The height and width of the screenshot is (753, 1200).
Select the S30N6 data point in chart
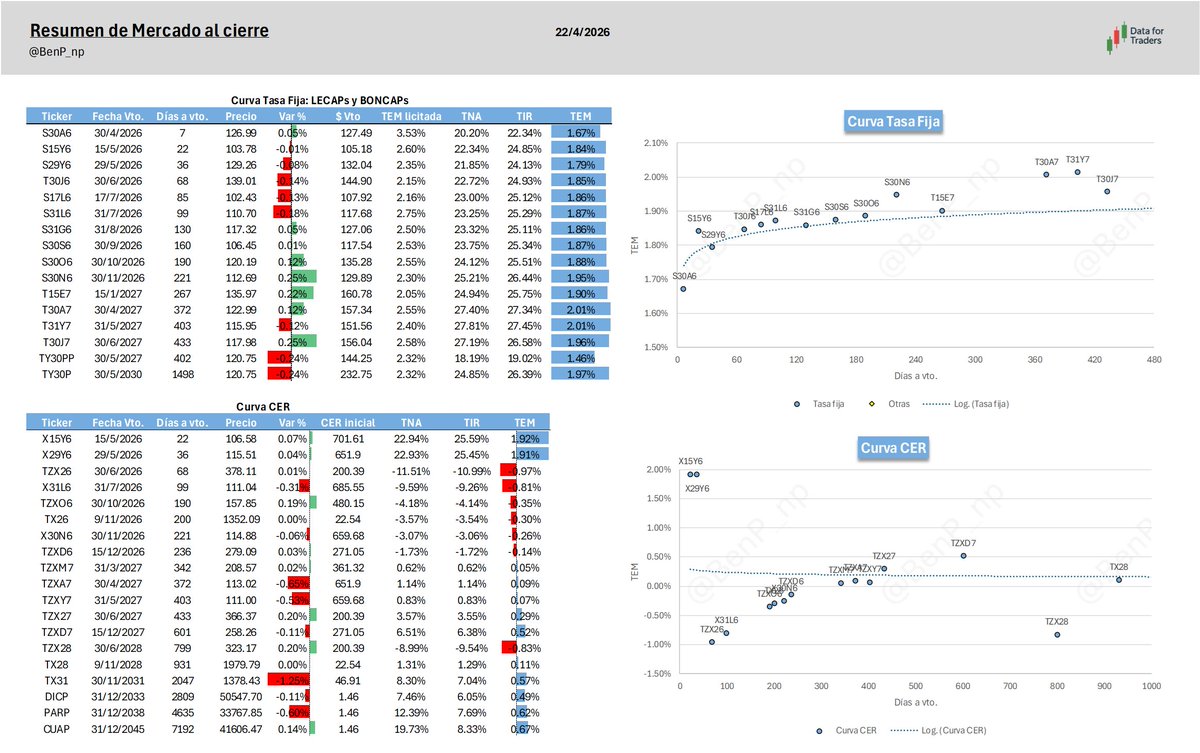[896, 194]
